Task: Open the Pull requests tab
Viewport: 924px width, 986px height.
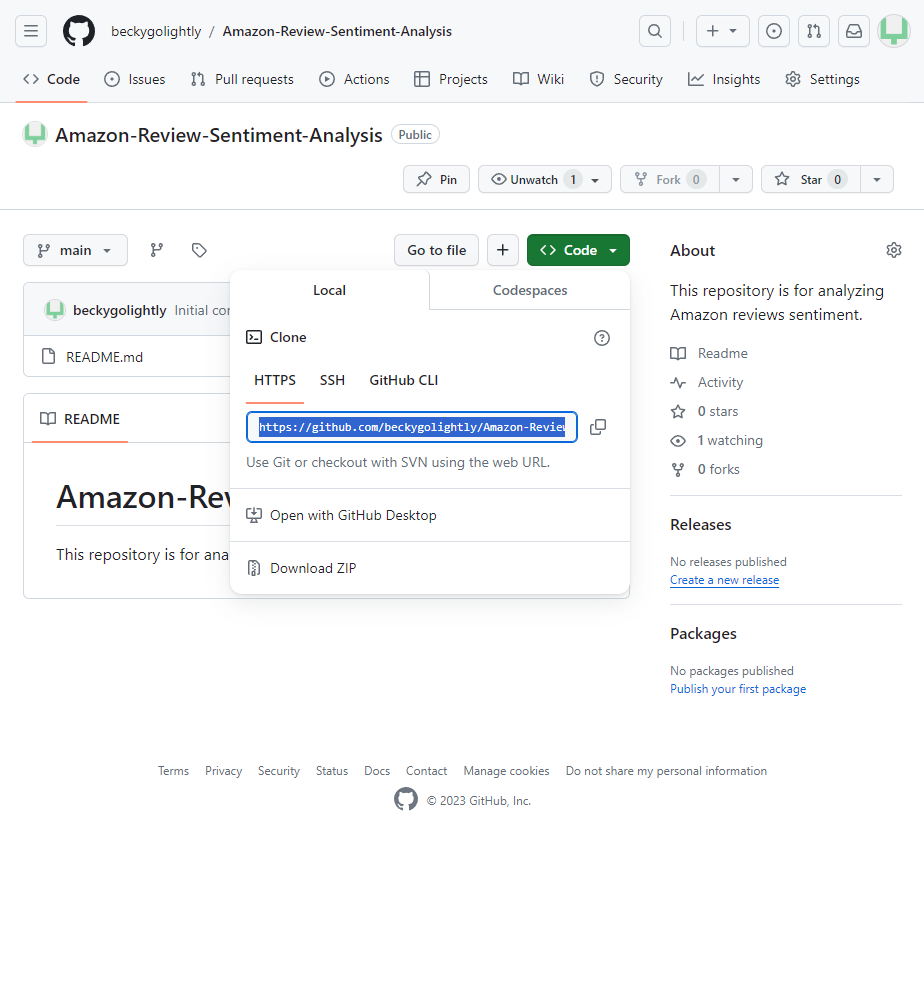Action: pyautogui.click(x=242, y=79)
